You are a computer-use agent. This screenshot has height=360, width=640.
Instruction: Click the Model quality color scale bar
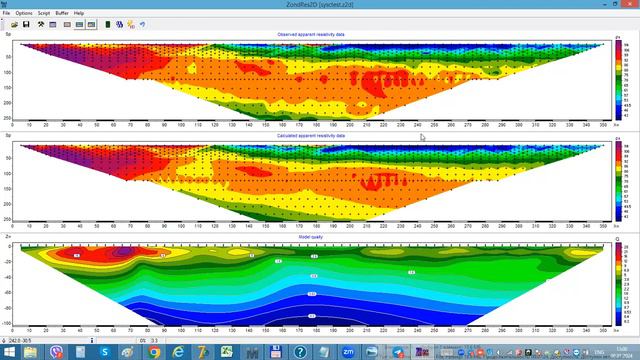tap(619, 284)
